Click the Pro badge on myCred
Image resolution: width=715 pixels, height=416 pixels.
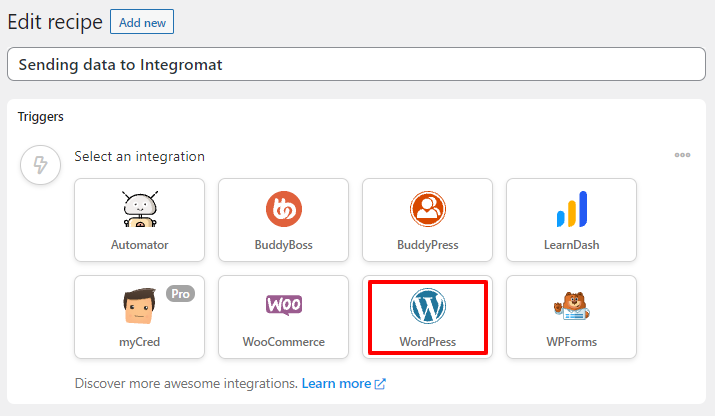tap(181, 294)
